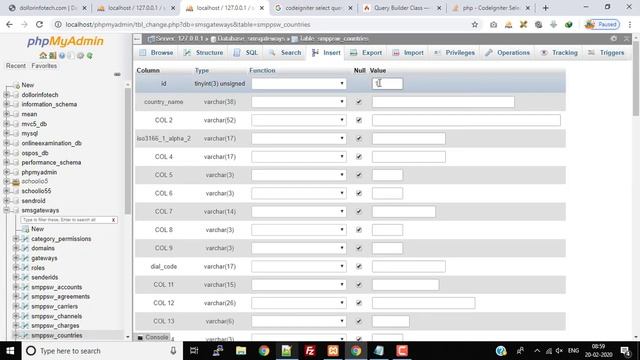
Task: Open the Export tab
Action: click(366, 53)
